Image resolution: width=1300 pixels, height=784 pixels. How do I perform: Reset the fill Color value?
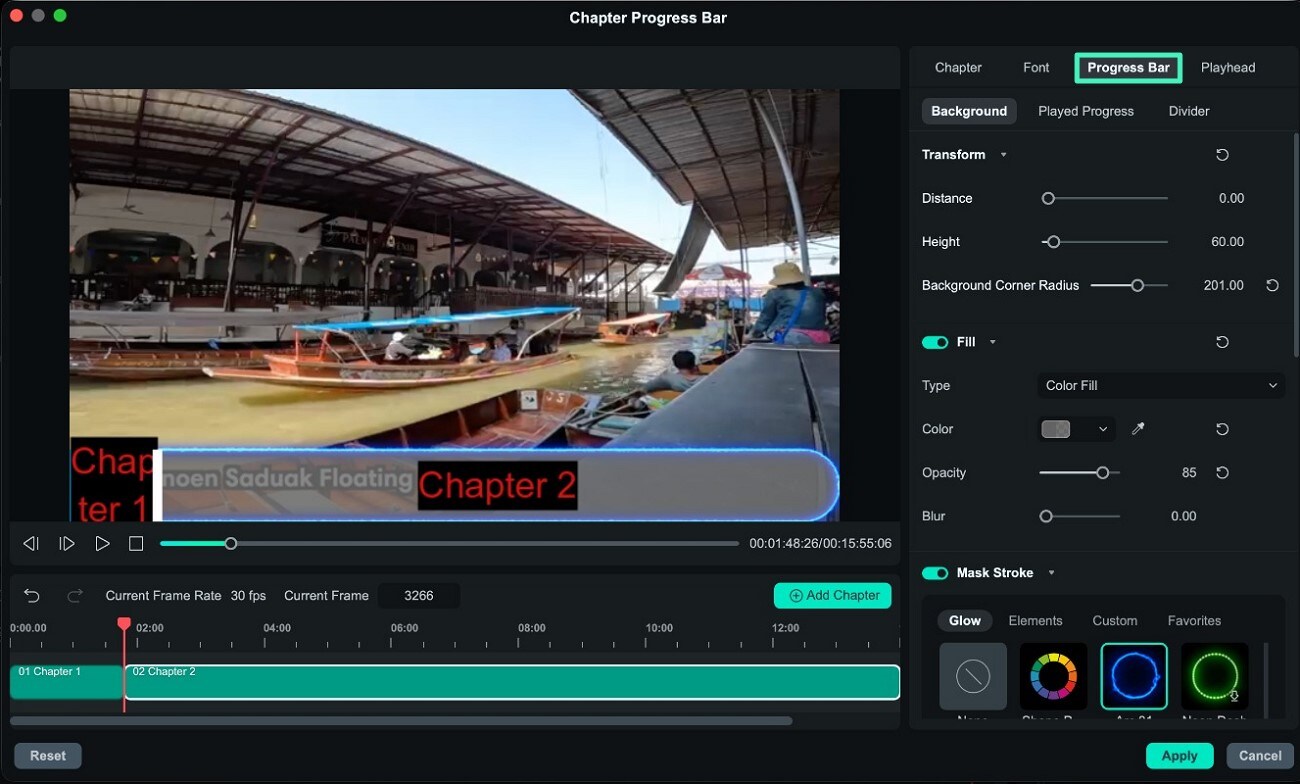point(1222,429)
